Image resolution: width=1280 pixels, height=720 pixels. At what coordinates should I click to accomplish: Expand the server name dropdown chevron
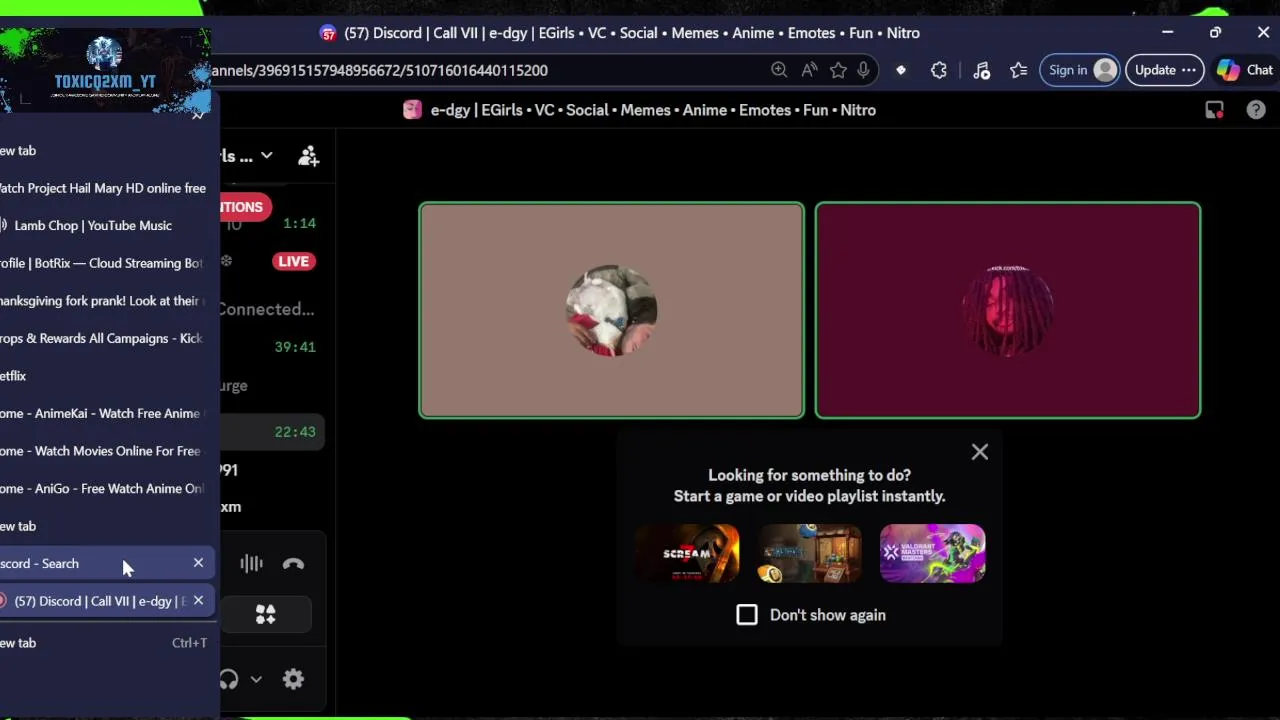pos(266,156)
